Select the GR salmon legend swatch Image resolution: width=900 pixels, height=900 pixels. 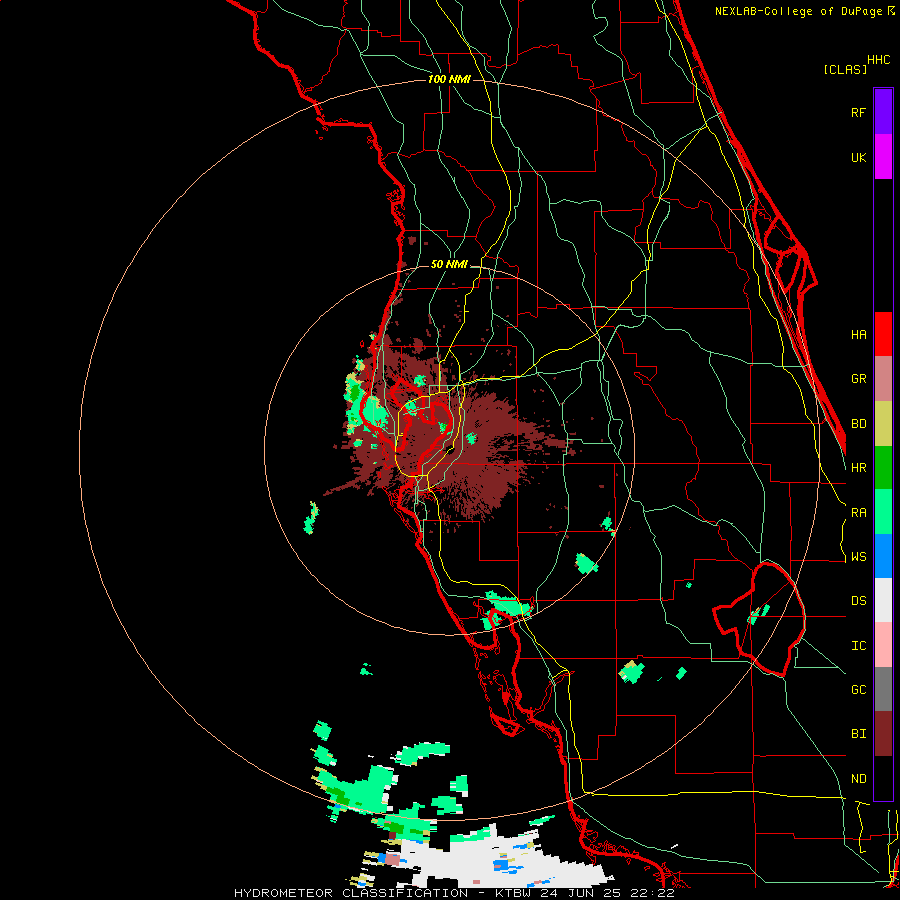point(883,379)
